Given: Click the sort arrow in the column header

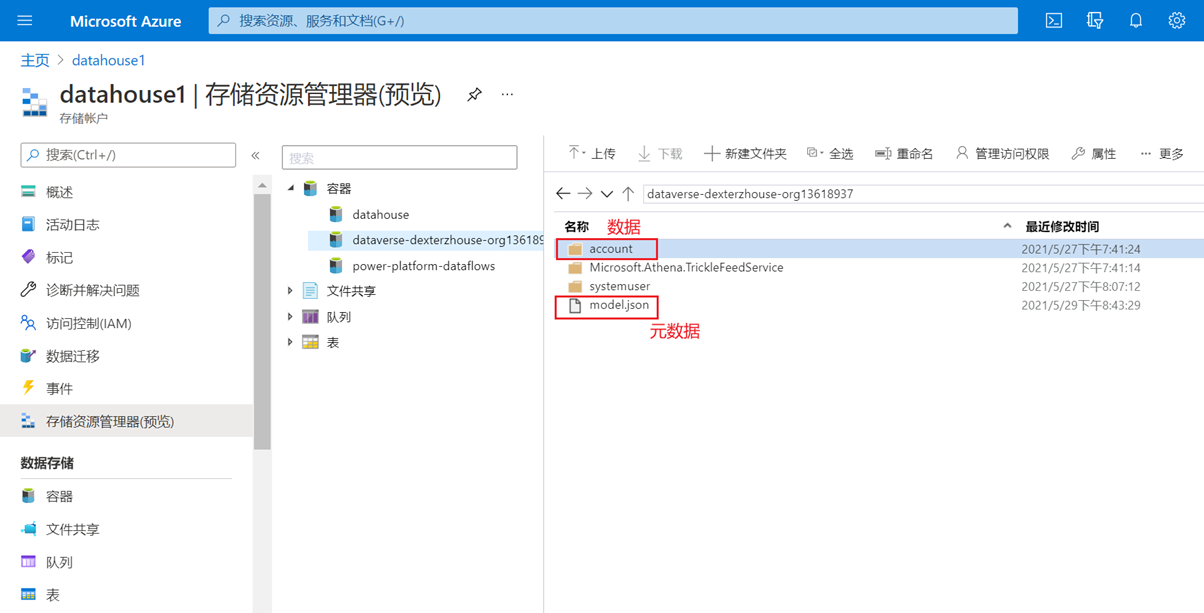Looking at the screenshot, I should (1007, 226).
